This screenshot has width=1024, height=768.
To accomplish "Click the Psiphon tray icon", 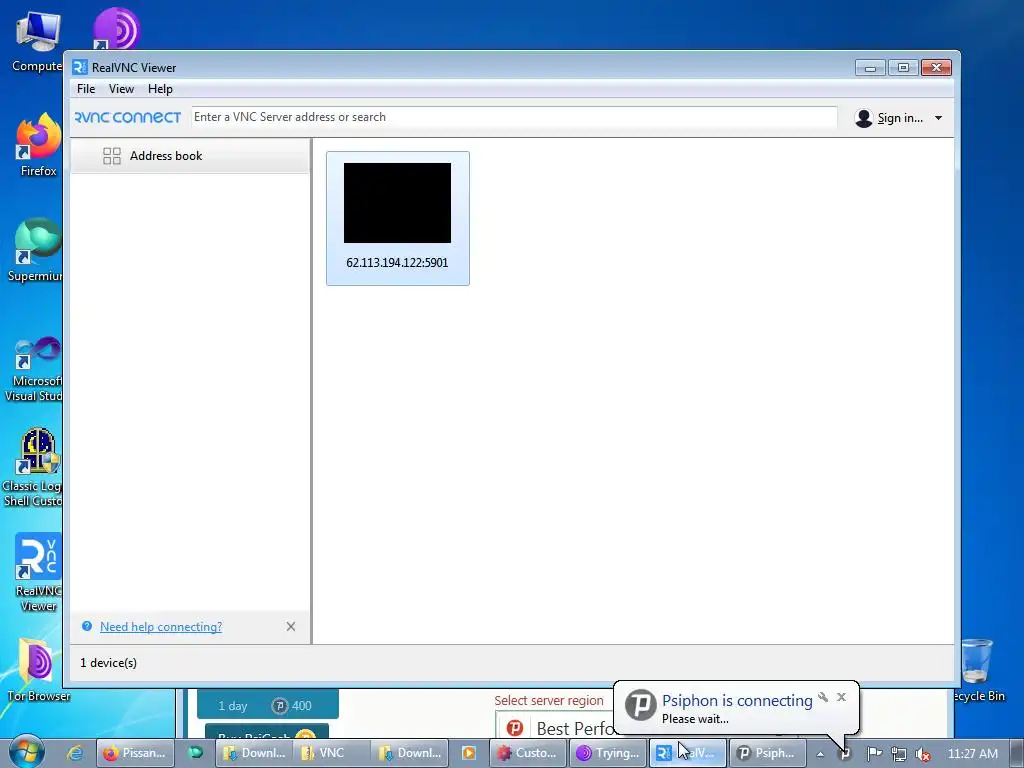I will [x=844, y=754].
